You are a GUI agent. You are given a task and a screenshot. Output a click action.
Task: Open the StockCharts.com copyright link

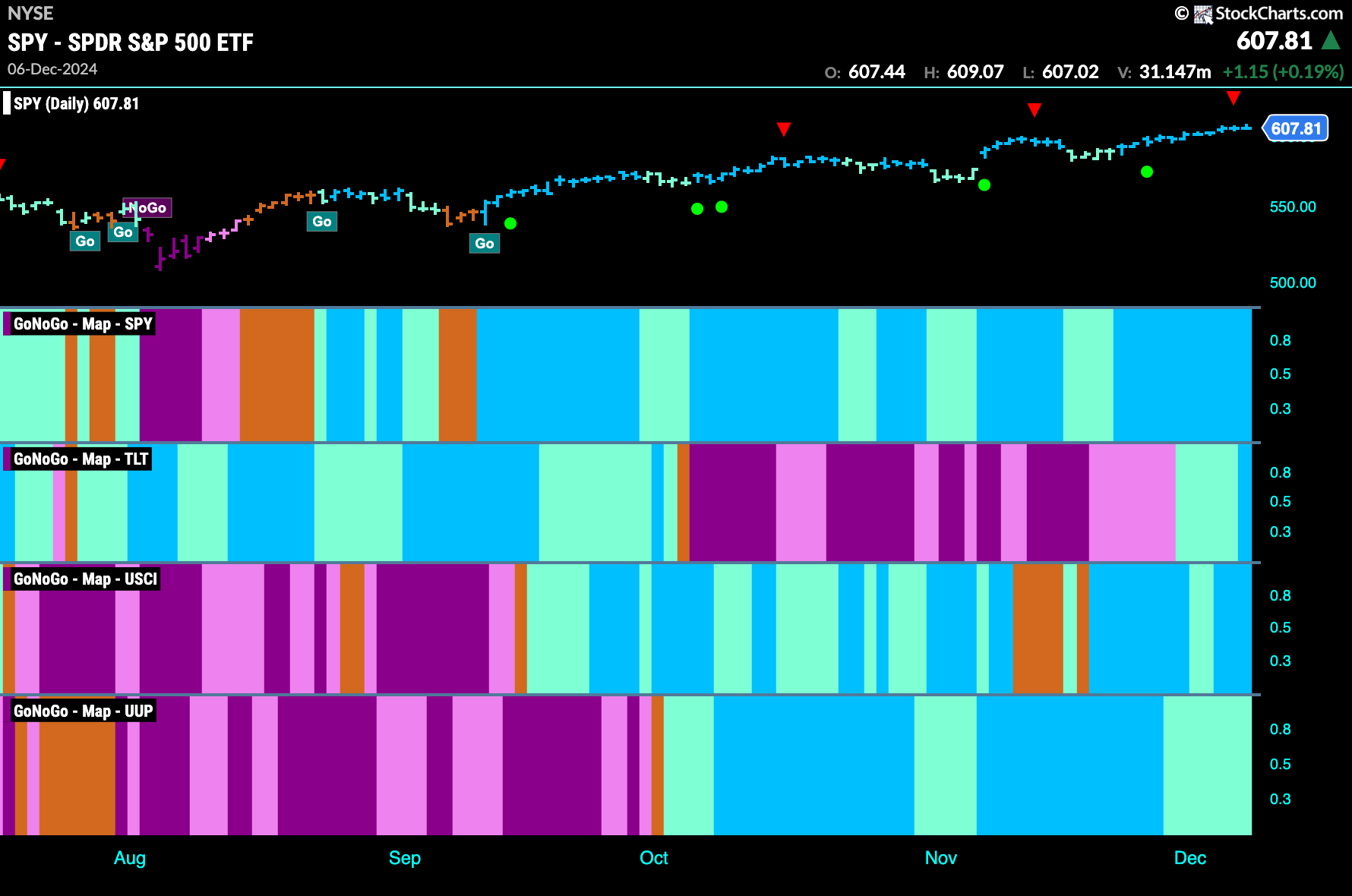coord(1259,14)
